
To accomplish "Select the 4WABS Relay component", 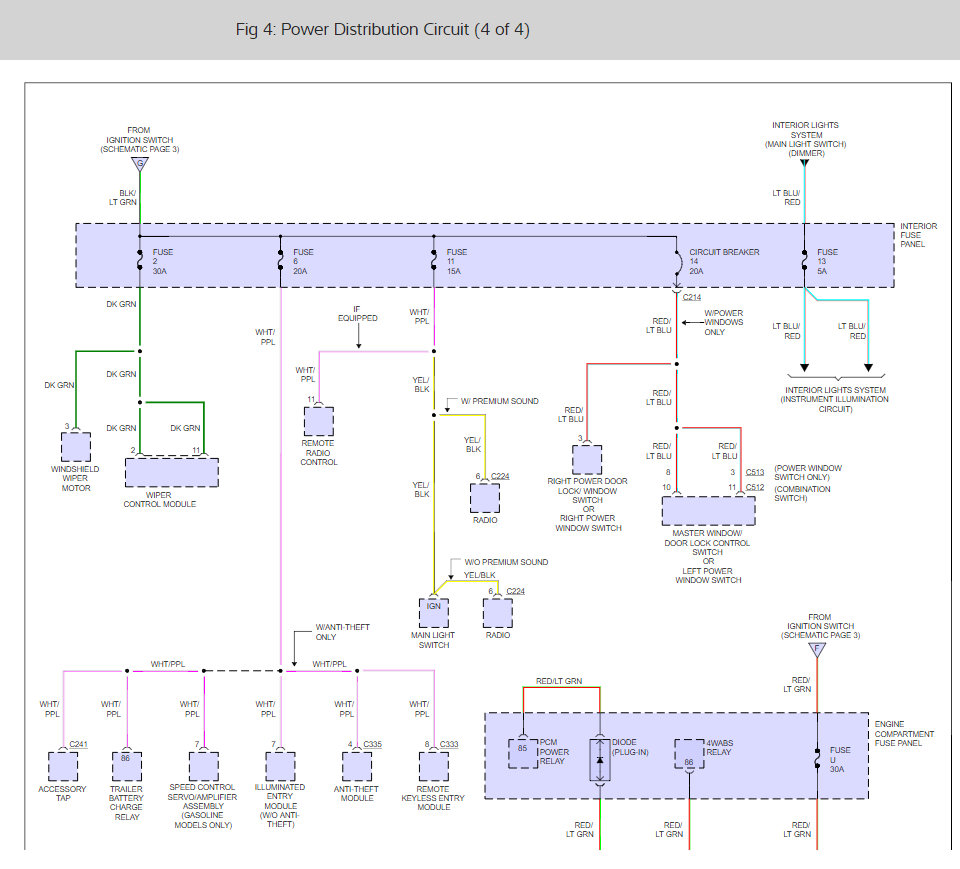I will tap(689, 753).
